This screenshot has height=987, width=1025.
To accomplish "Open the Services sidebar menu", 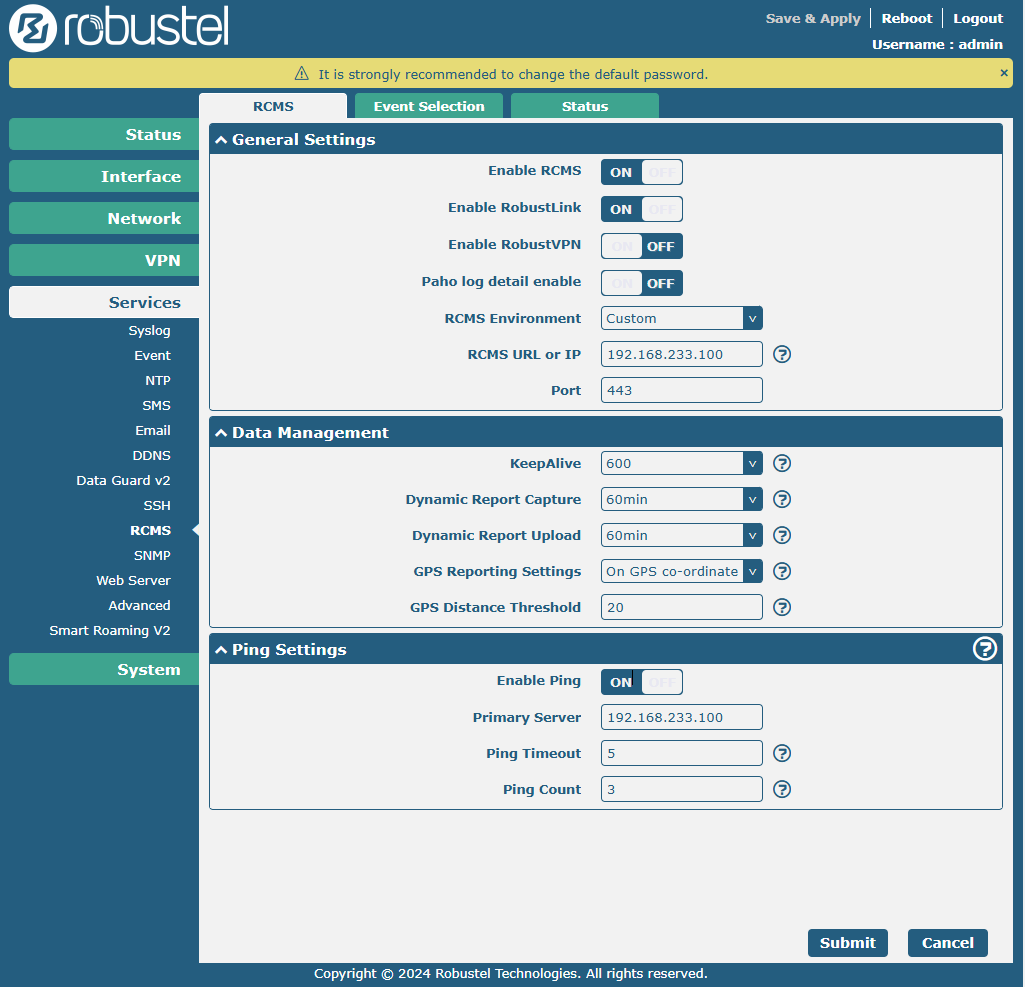I will [104, 303].
